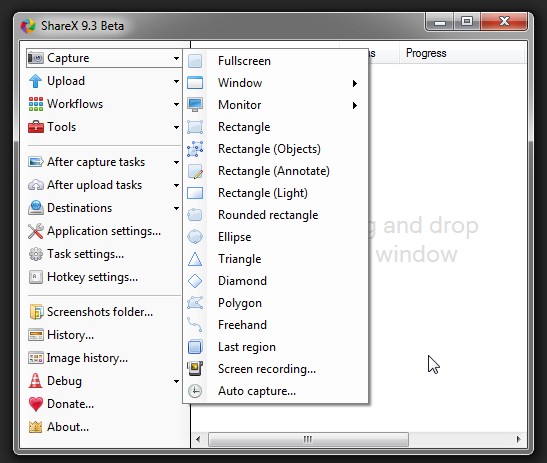Image resolution: width=547 pixels, height=463 pixels.
Task: Expand the Debug dropdown arrow
Action: pyautogui.click(x=177, y=381)
